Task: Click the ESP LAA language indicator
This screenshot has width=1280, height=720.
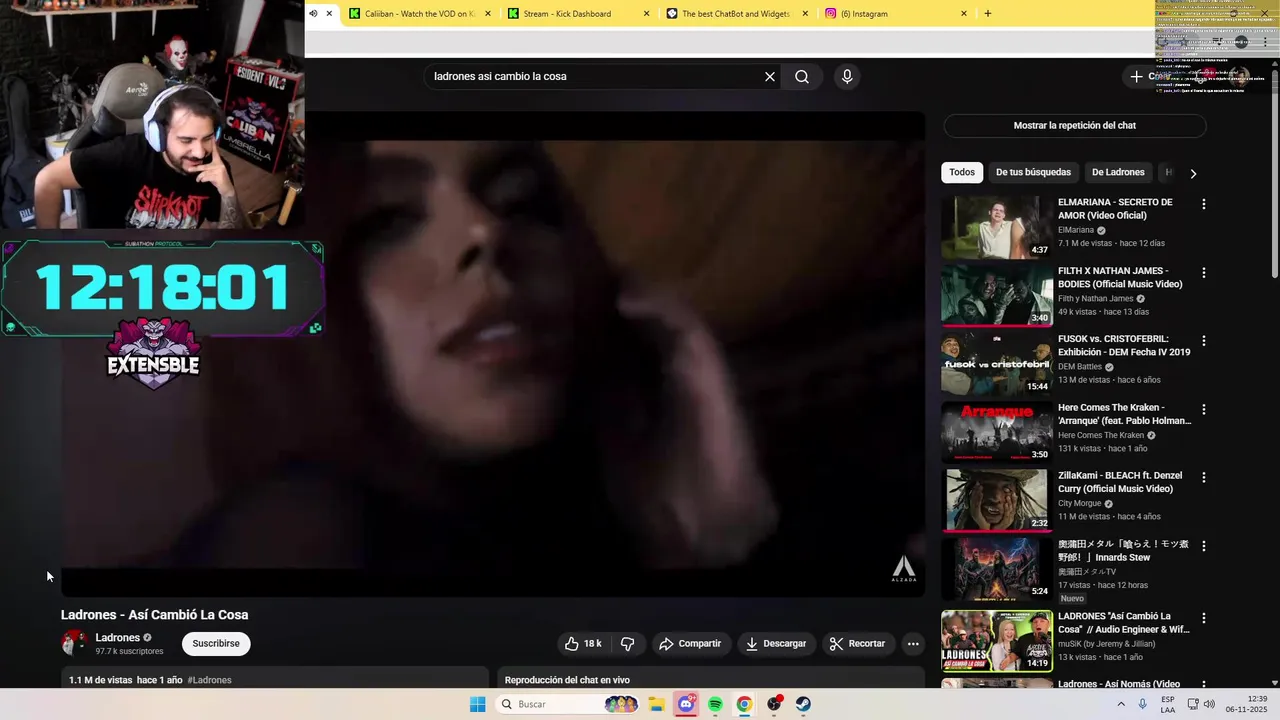Action: [1167, 704]
